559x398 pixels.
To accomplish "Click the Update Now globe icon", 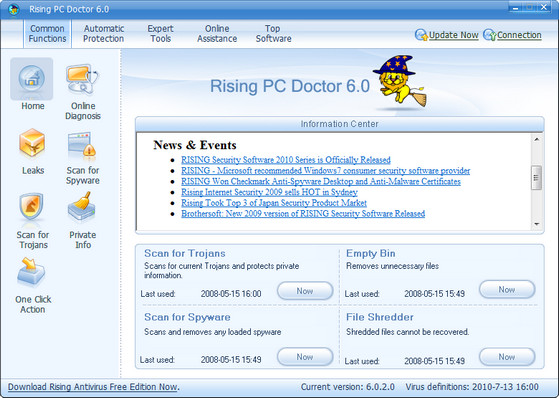I will tap(421, 35).
